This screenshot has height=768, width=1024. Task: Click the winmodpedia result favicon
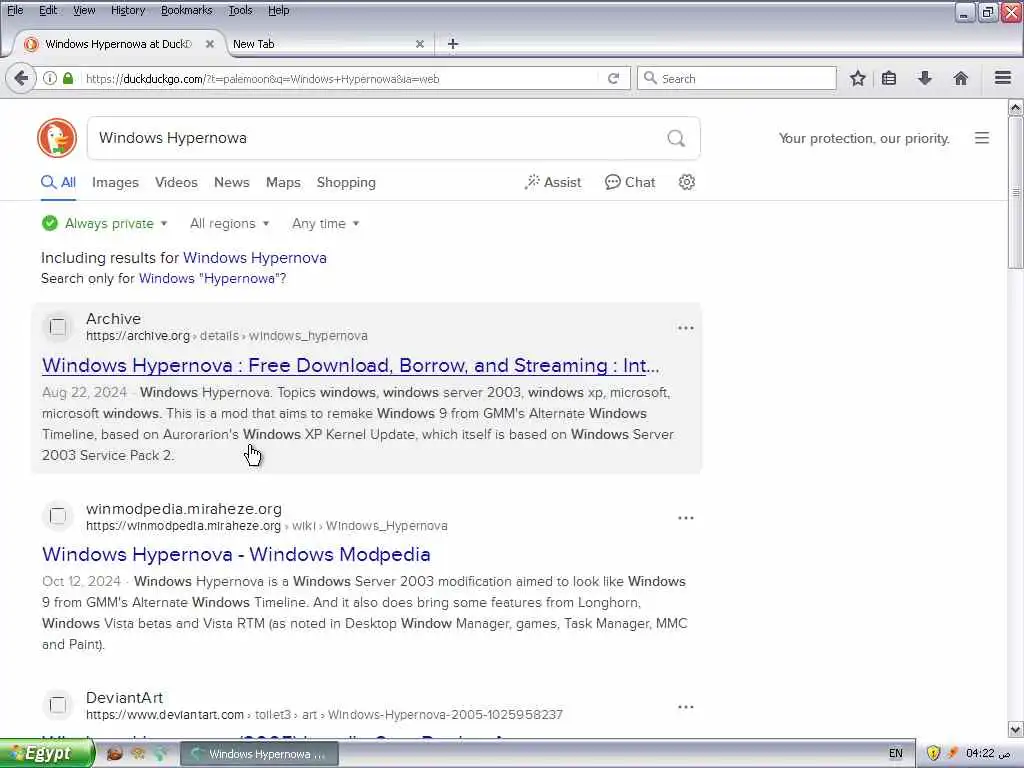pos(57,516)
